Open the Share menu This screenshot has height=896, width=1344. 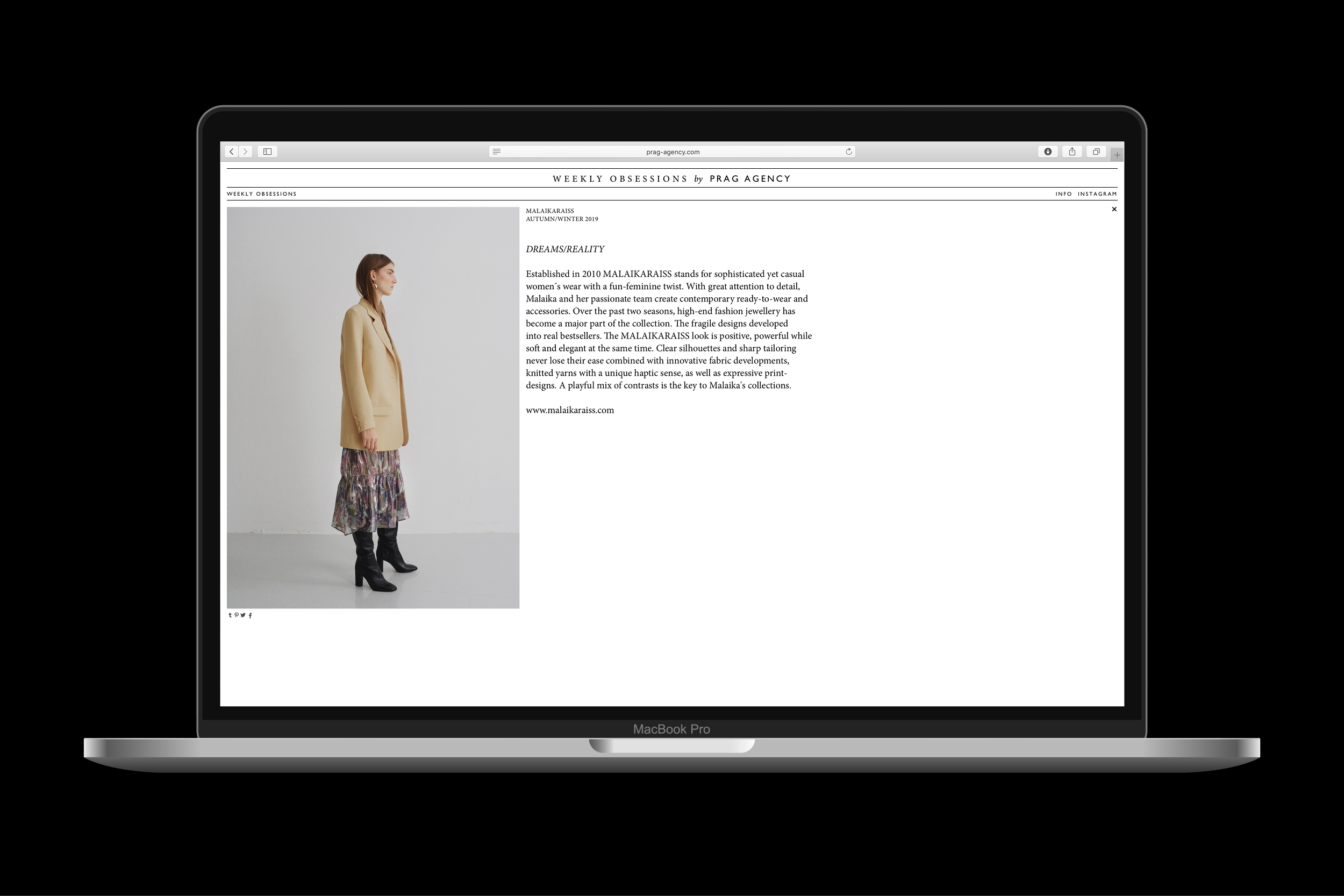[1072, 152]
